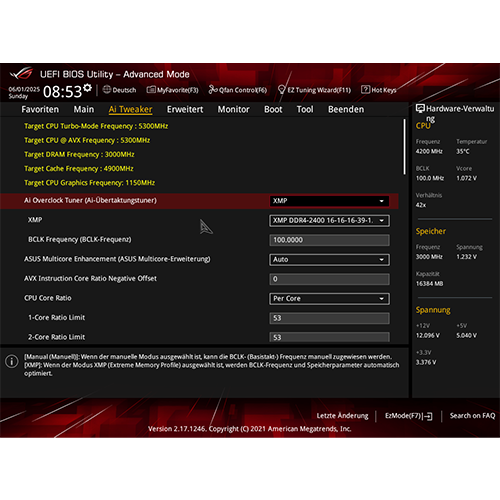
Task: Open the Tool tab
Action: click(x=305, y=109)
